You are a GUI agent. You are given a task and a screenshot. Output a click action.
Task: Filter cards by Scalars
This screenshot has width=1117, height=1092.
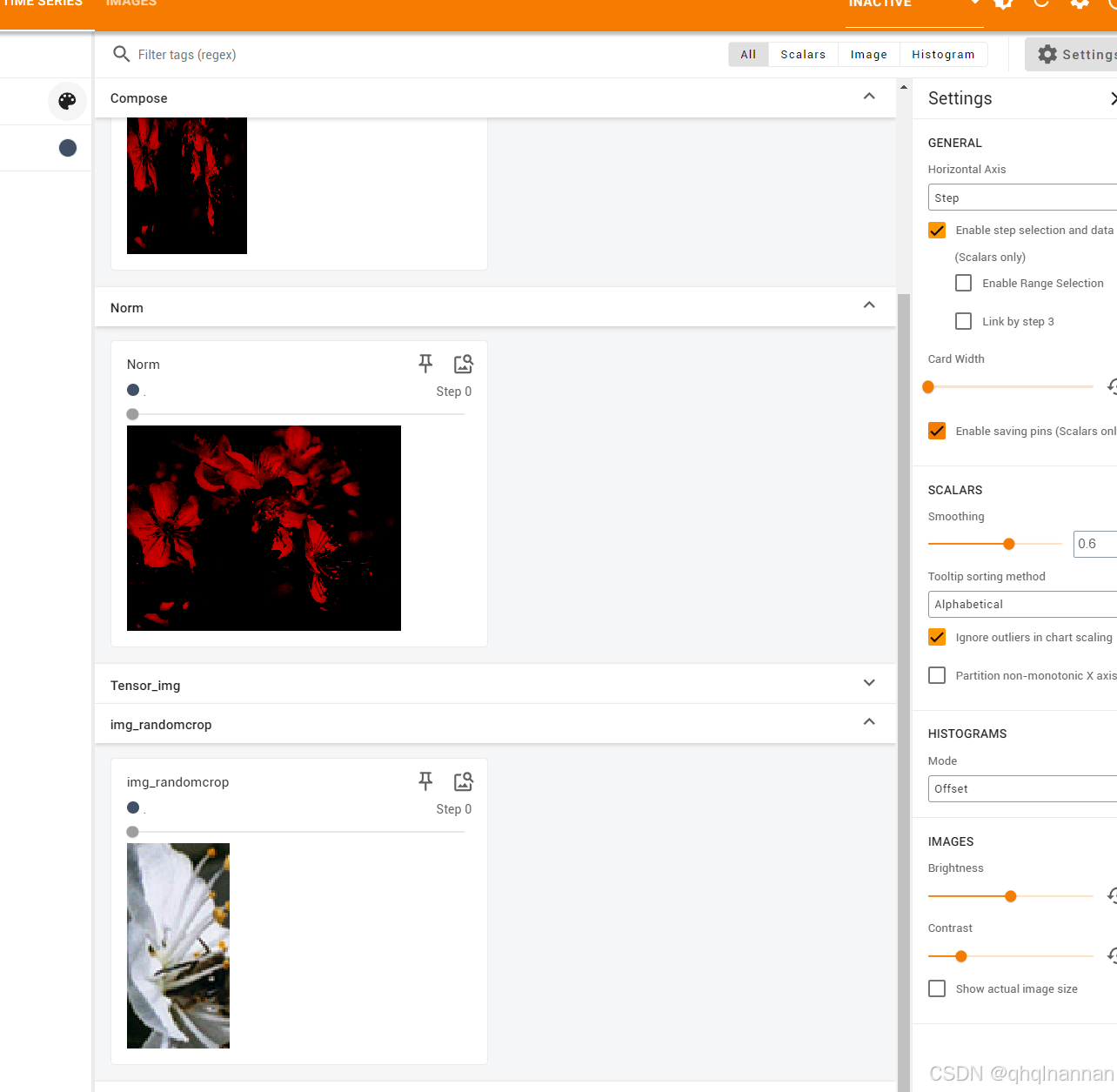click(803, 54)
